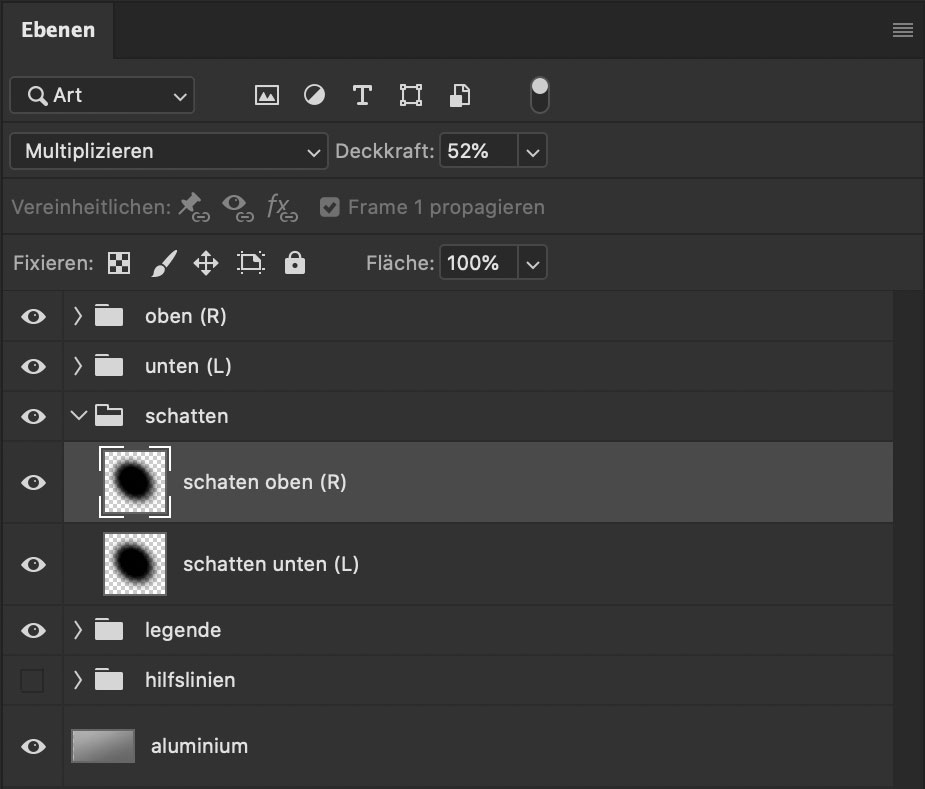Lock transparent pixels icon
This screenshot has height=789, width=925.
(x=119, y=263)
